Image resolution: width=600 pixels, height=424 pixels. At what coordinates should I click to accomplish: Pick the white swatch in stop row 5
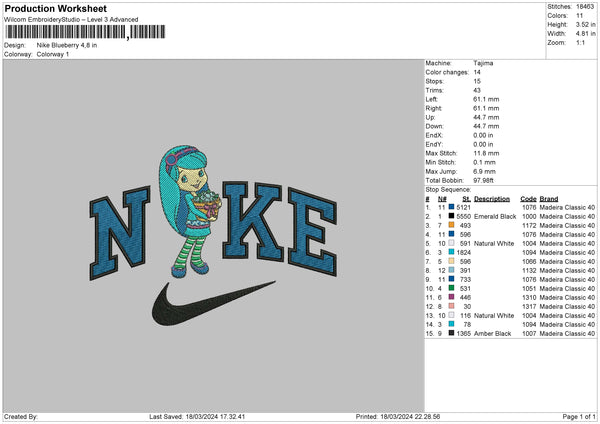pyautogui.click(x=451, y=243)
